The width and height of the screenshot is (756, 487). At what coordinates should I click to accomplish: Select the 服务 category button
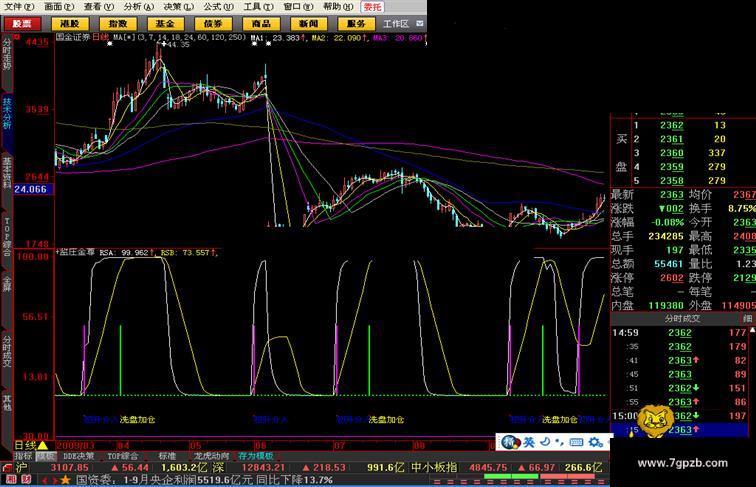coord(356,23)
